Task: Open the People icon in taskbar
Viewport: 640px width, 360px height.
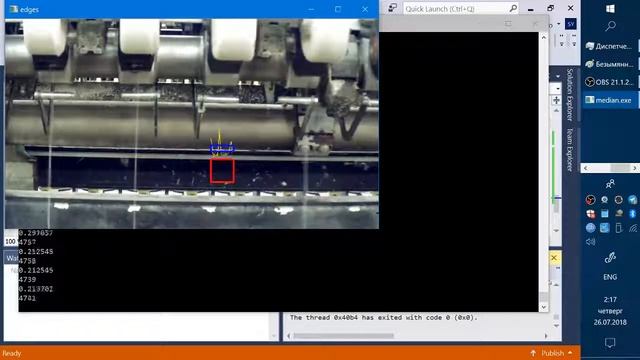Action: click(610, 184)
